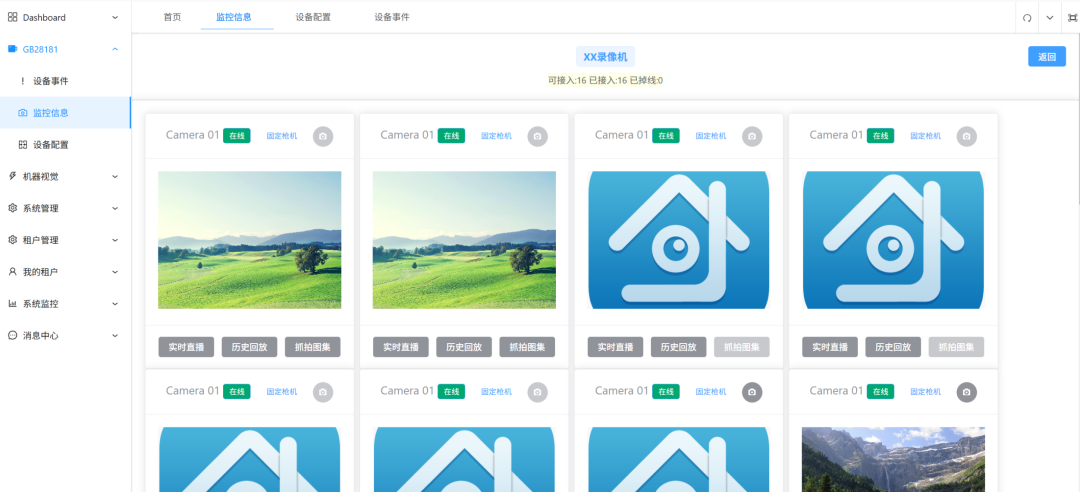This screenshot has width=1080, height=492.
Task: Collapse the GB28181 sidebar menu
Action: [115, 49]
